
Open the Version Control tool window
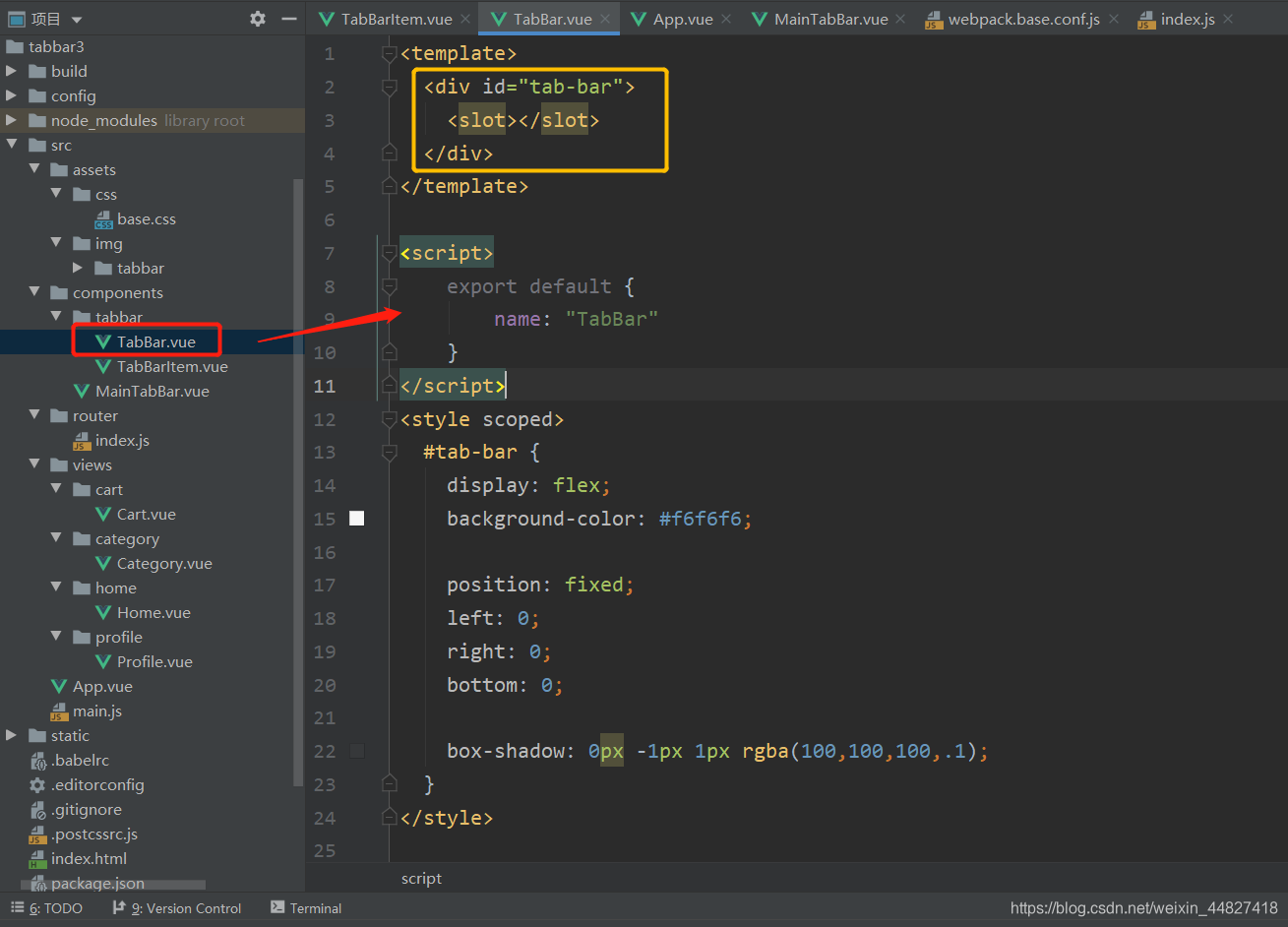177,908
